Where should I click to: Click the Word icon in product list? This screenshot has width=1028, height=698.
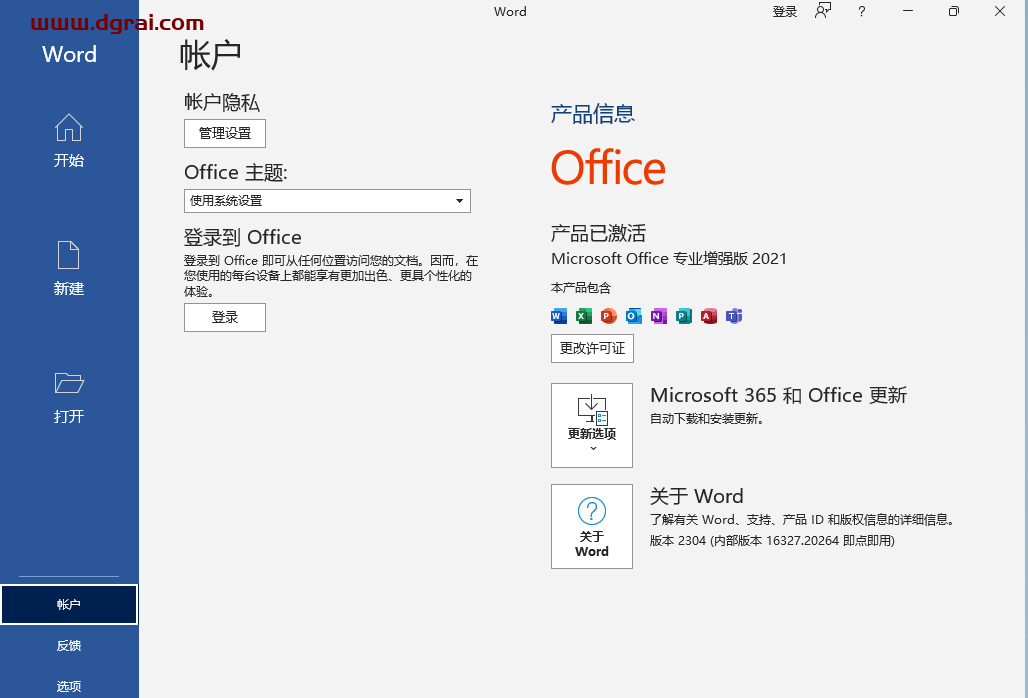click(559, 316)
